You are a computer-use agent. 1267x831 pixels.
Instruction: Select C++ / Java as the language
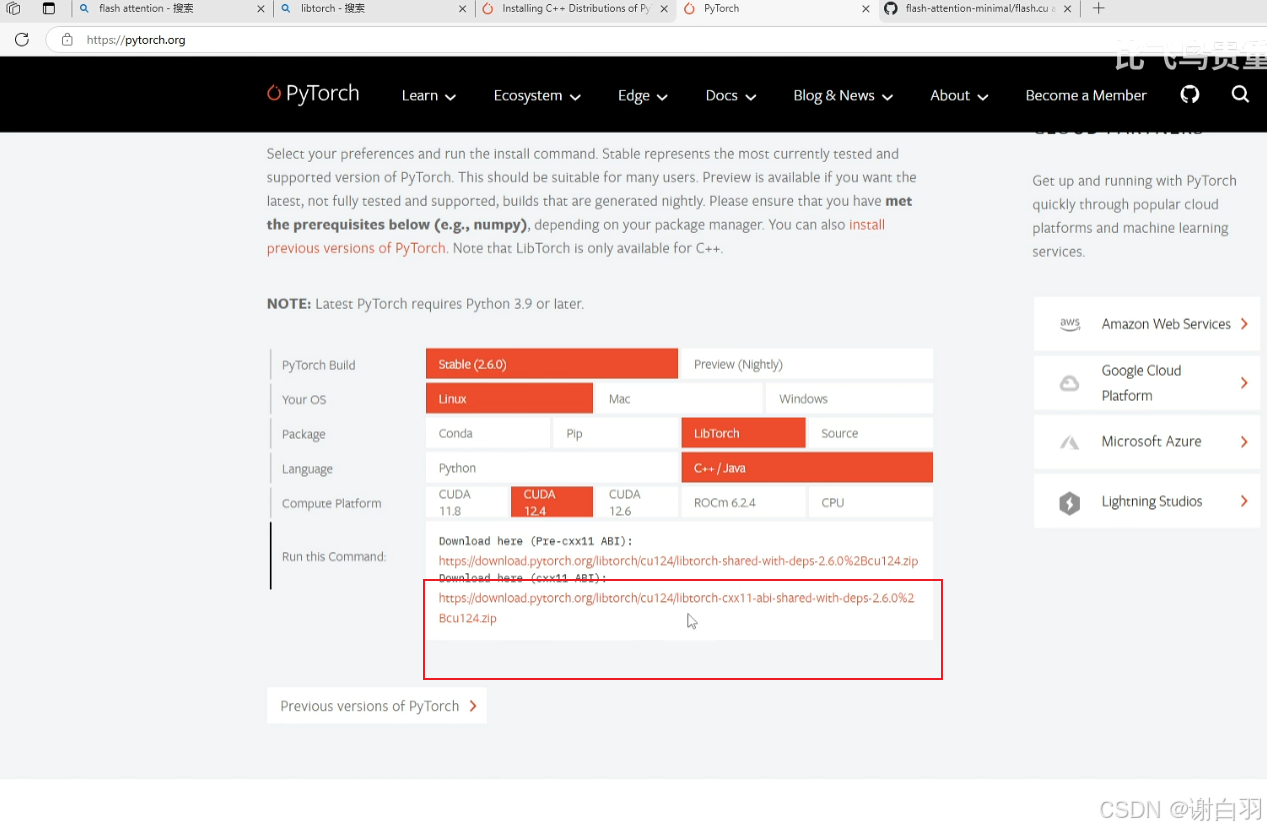(806, 467)
